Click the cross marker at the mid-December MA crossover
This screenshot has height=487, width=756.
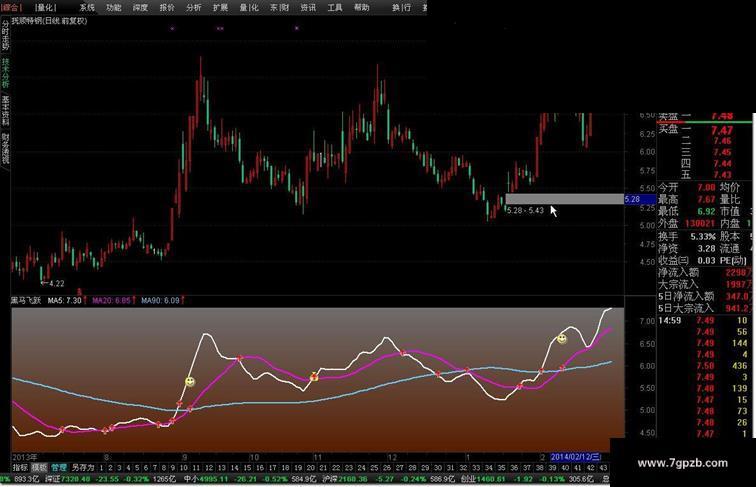[x=402, y=353]
